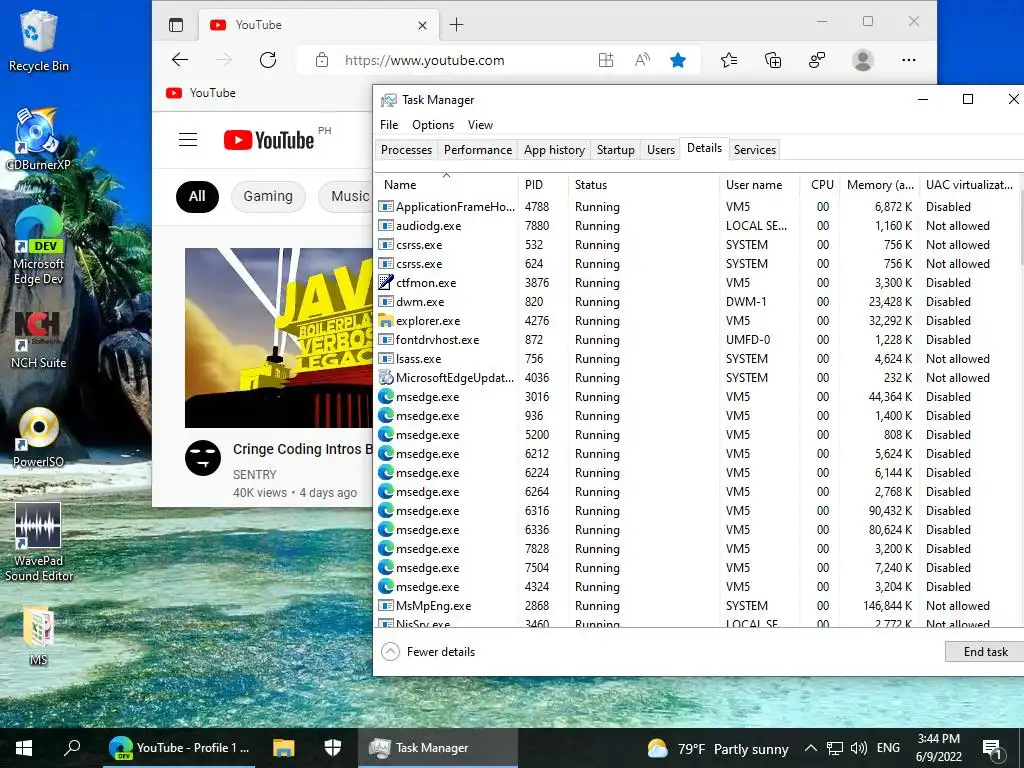The image size is (1024, 768).
Task: Go back in Edge browser
Action: coord(180,60)
